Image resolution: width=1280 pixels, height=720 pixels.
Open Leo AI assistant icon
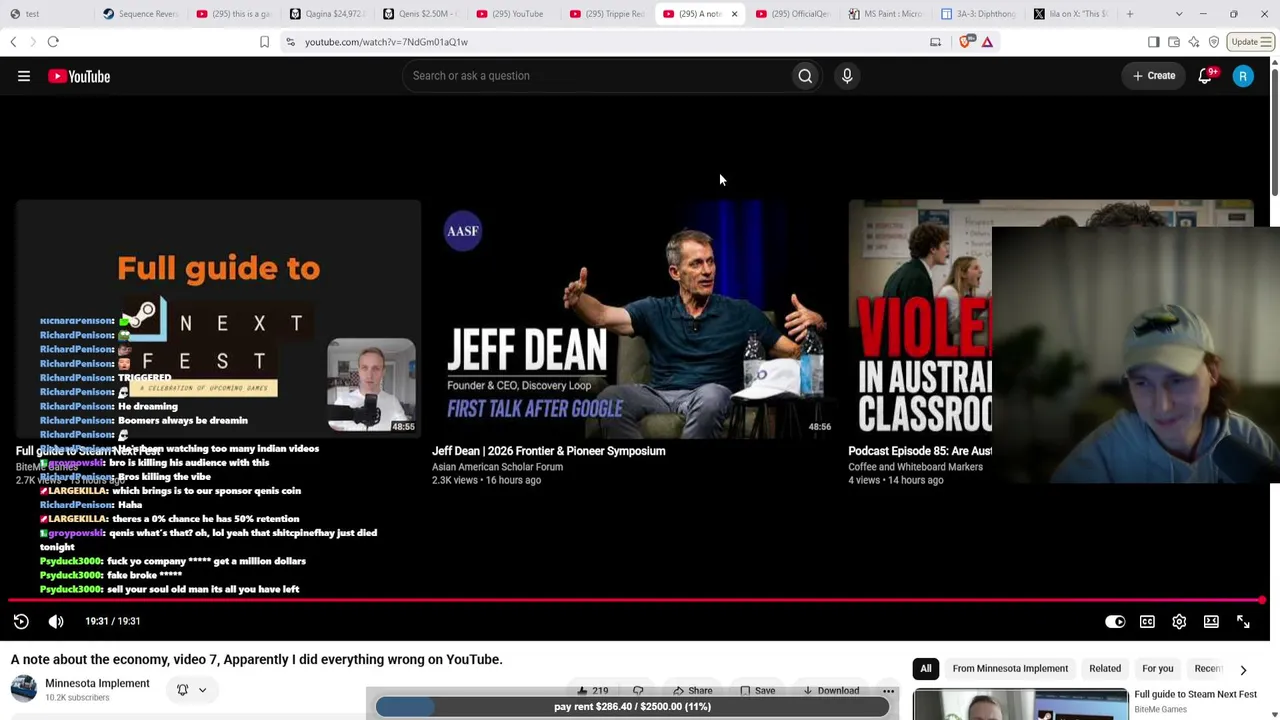point(1193,42)
